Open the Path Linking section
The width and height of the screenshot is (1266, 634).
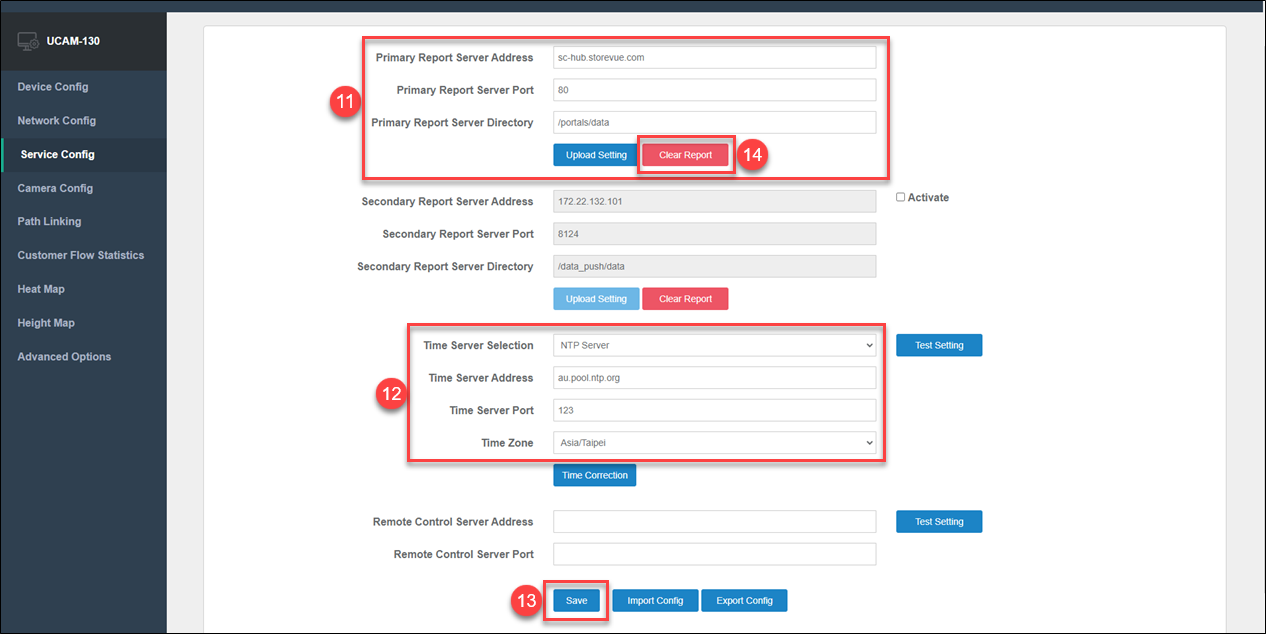(49, 222)
